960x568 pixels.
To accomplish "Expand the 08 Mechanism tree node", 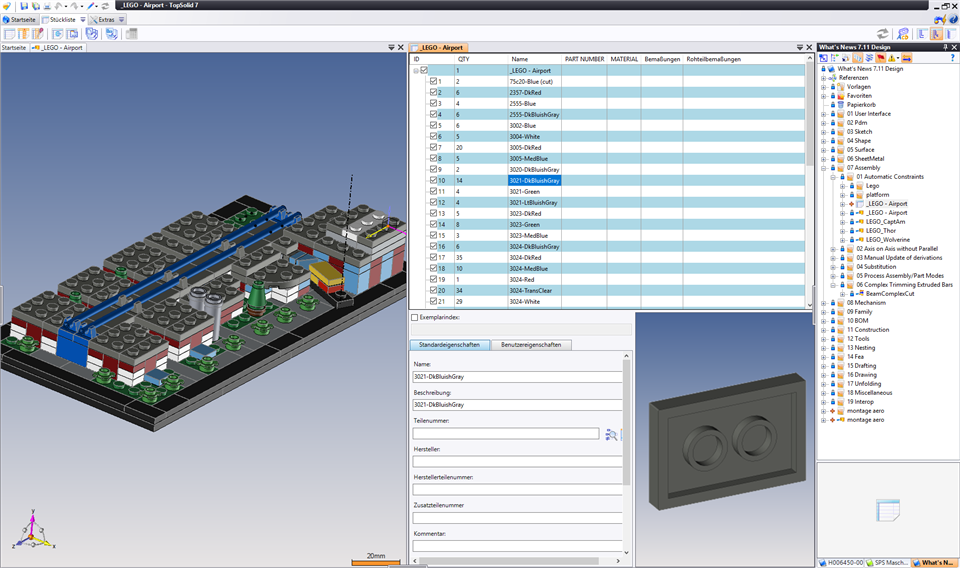I will coord(823,303).
